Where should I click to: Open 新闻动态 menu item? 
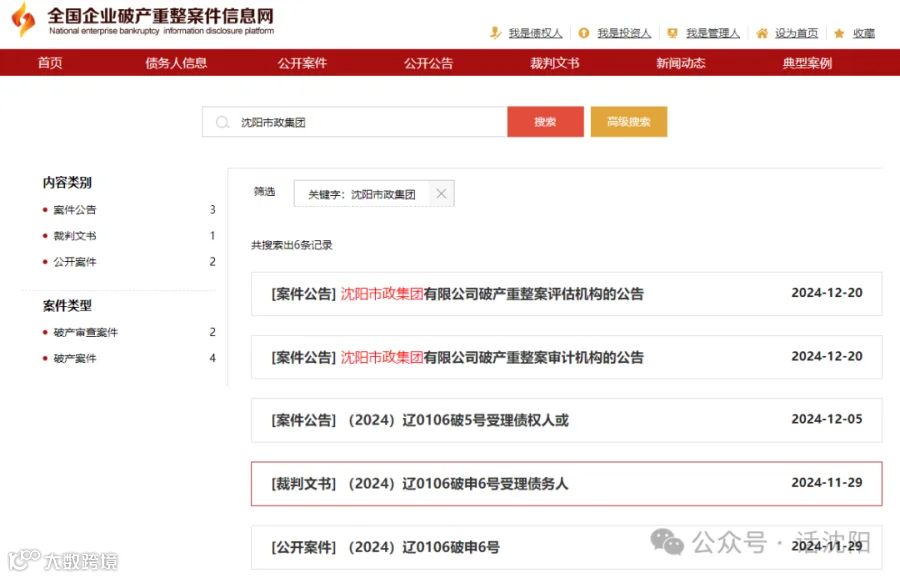click(681, 63)
